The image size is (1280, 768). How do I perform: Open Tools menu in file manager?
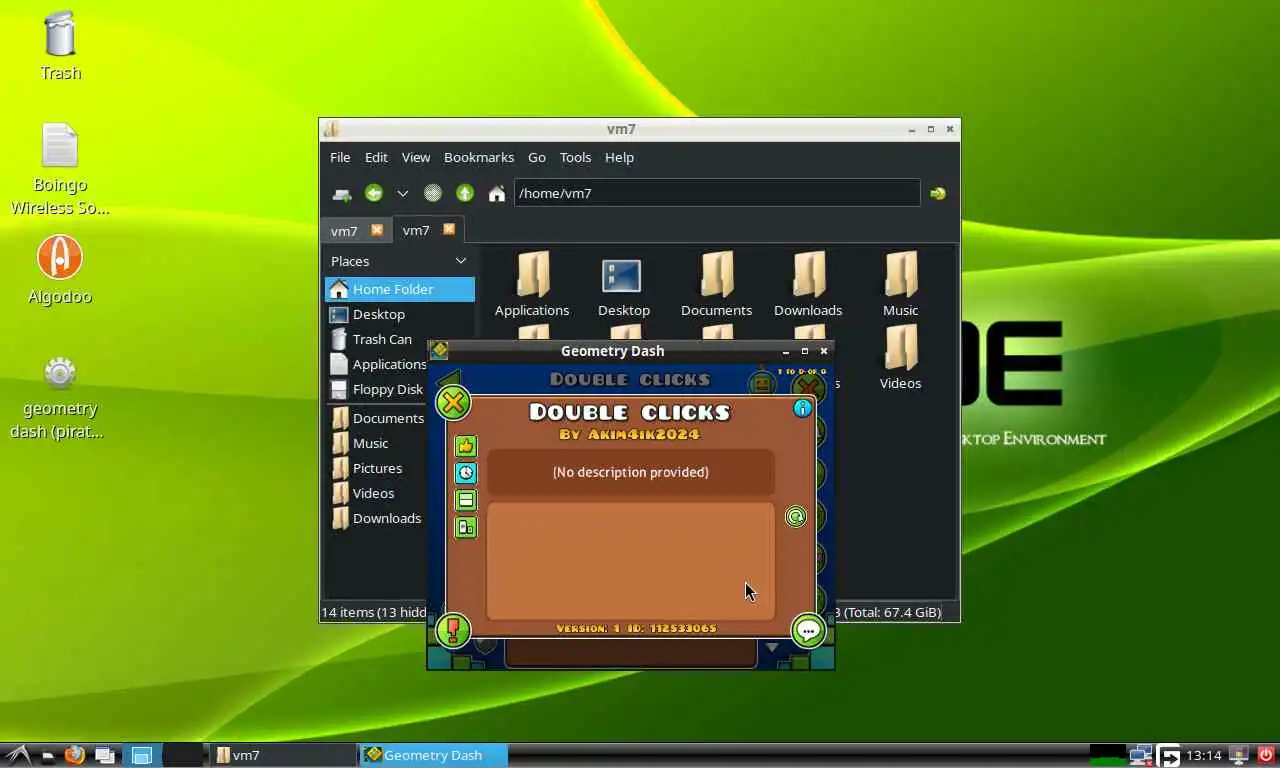[x=575, y=157]
